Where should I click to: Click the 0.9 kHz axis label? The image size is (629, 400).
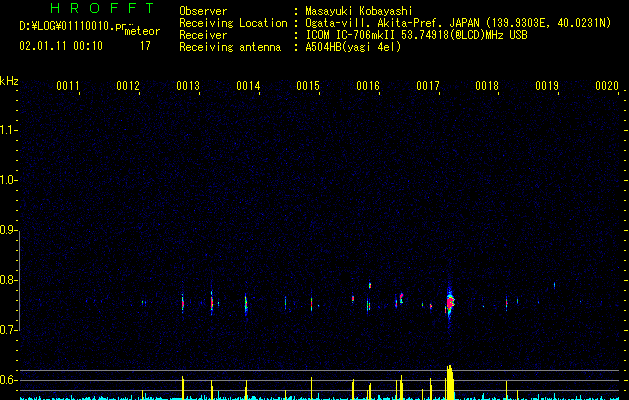click(x=8, y=230)
